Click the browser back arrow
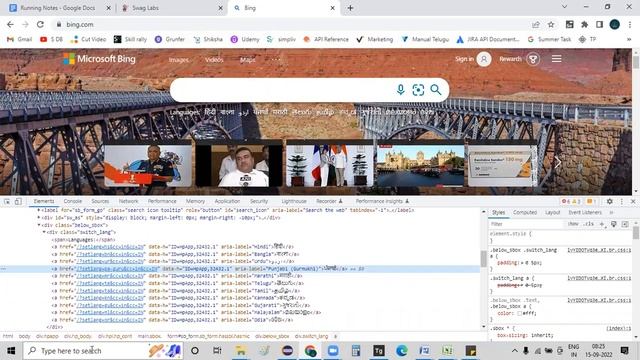Image resolution: width=640 pixels, height=360 pixels. tap(10, 24)
